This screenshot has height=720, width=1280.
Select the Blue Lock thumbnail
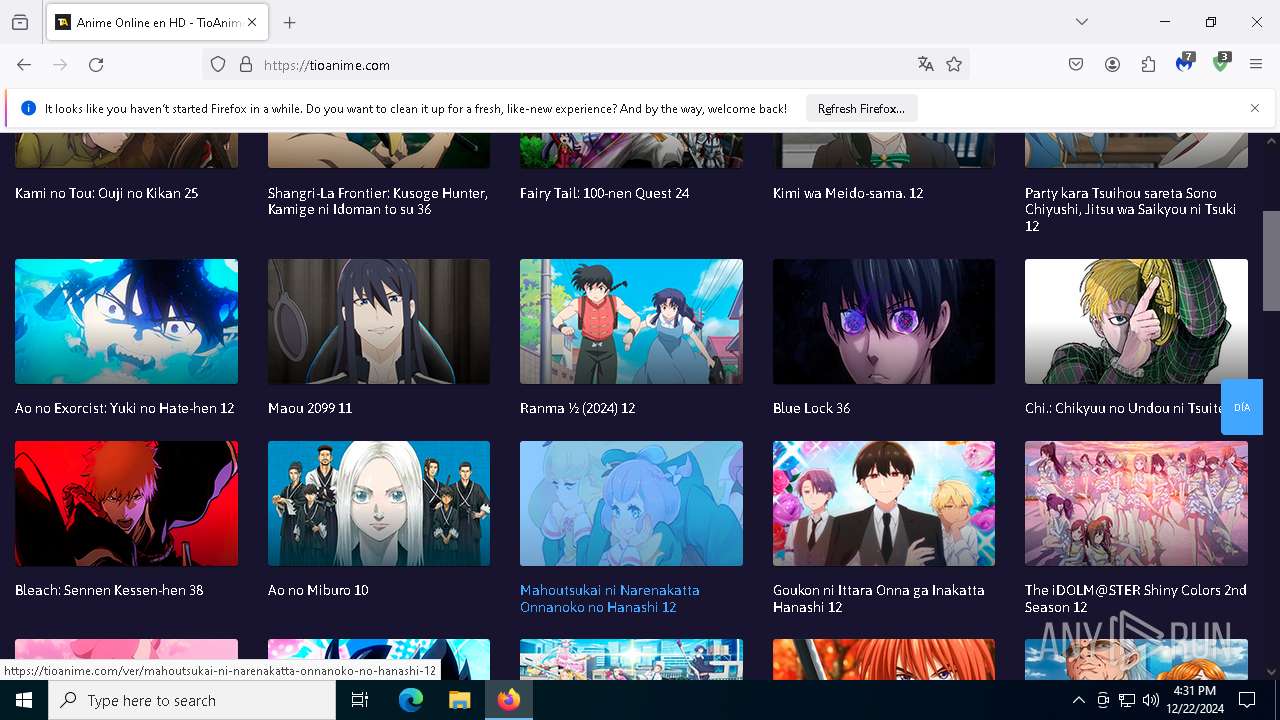(x=884, y=321)
